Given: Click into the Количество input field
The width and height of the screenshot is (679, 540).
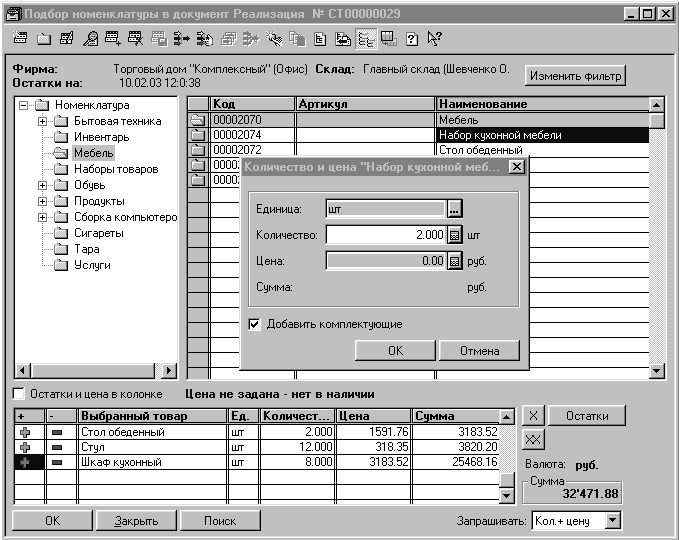Looking at the screenshot, I should (385, 235).
